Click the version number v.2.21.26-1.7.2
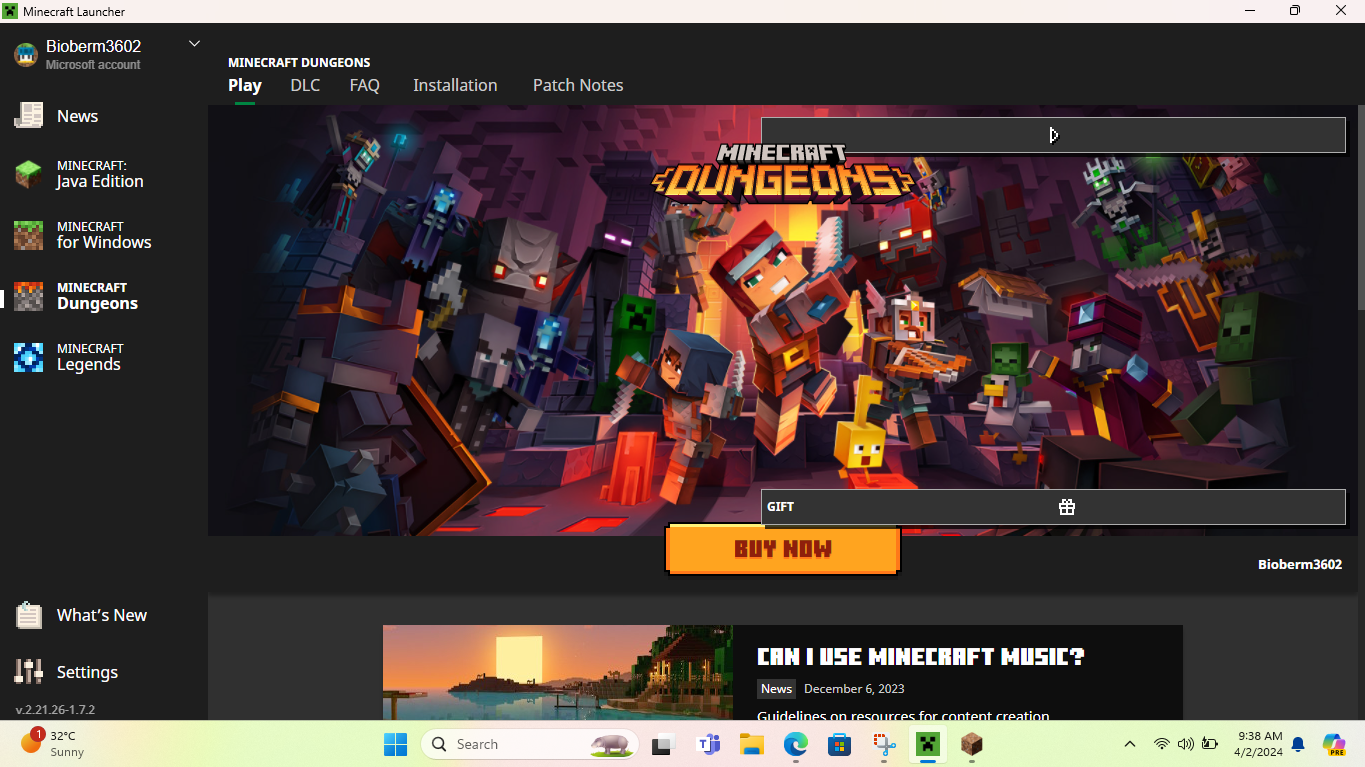 [x=55, y=710]
